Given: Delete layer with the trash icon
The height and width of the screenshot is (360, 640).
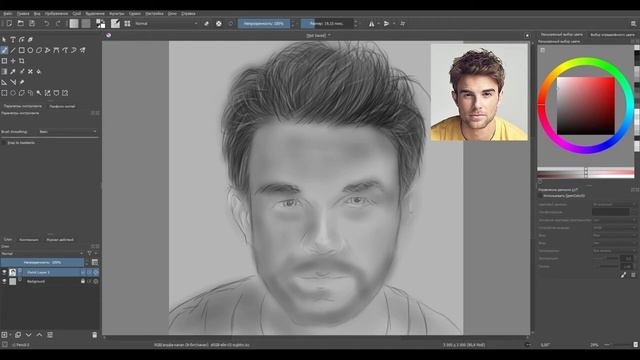Looking at the screenshot, I should [95, 335].
